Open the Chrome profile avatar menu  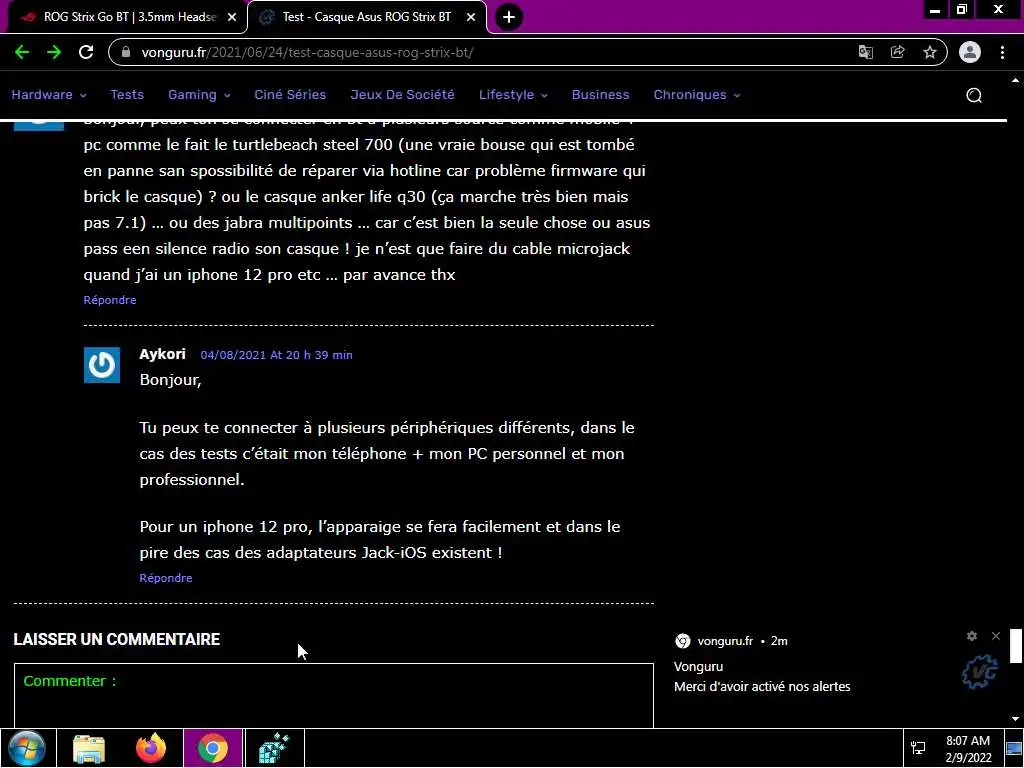pos(970,52)
